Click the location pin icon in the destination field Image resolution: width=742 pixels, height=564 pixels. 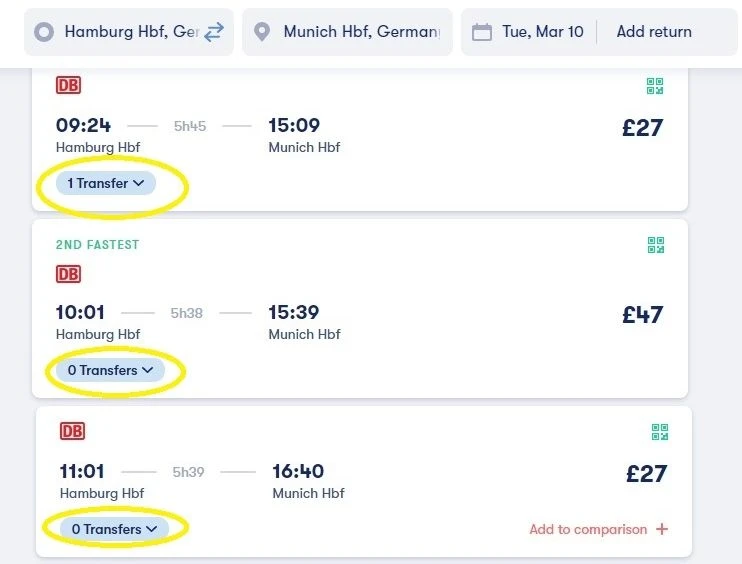(262, 32)
